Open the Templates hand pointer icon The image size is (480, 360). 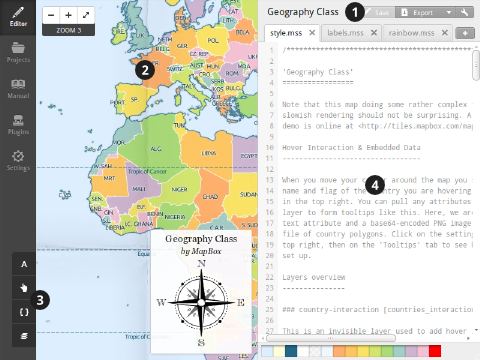point(24,288)
